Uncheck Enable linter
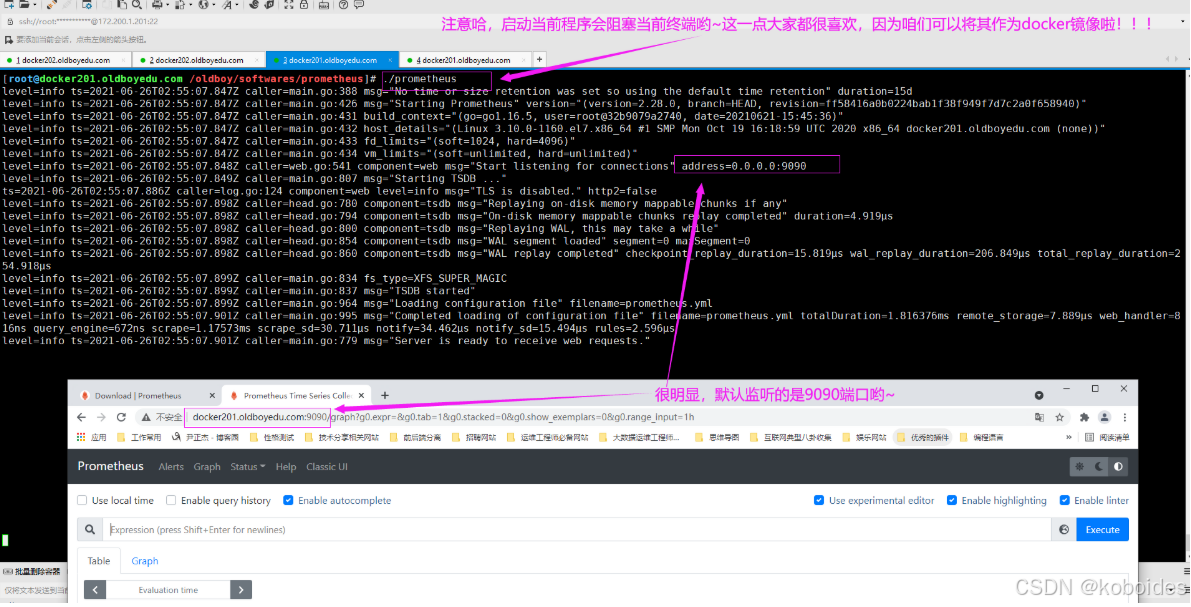Viewport: 1191px width, 607px height. 1064,500
